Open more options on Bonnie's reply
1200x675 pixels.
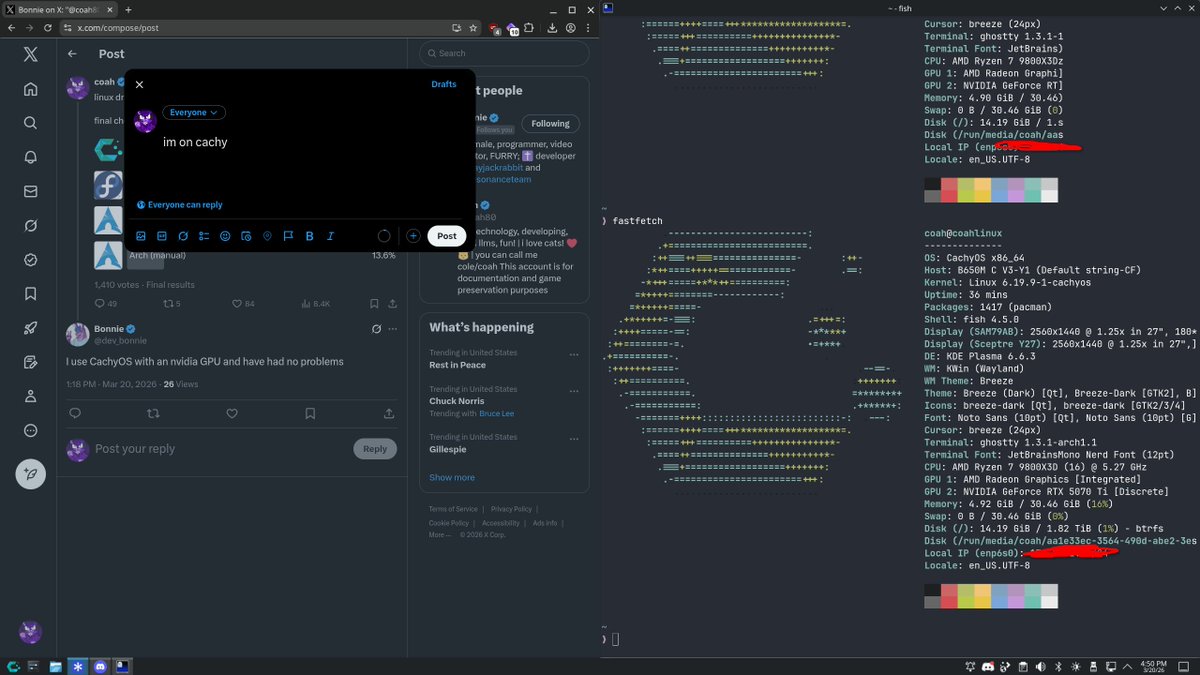391,329
